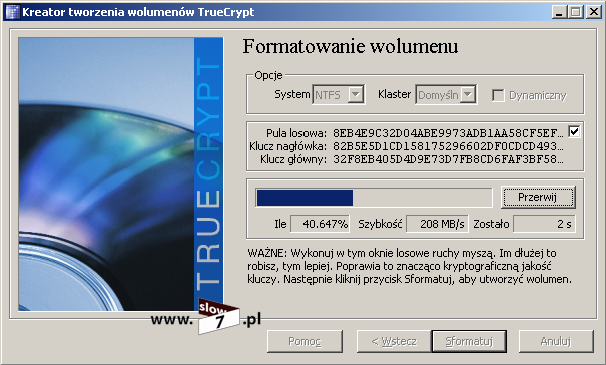Close the TrueCrypt wizard window
This screenshot has width=606, height=365.
click(x=593, y=12)
